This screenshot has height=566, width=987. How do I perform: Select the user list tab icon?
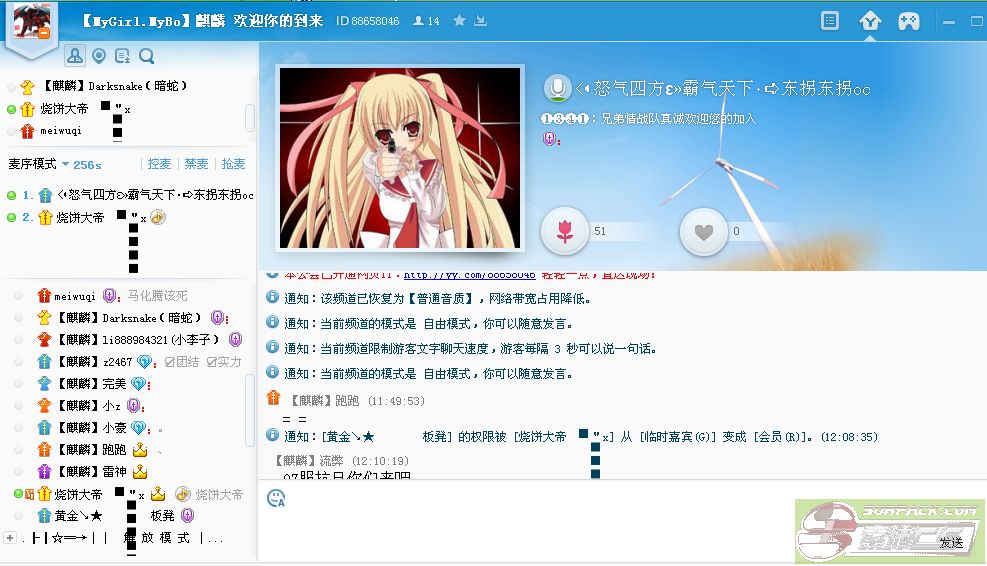[74, 56]
